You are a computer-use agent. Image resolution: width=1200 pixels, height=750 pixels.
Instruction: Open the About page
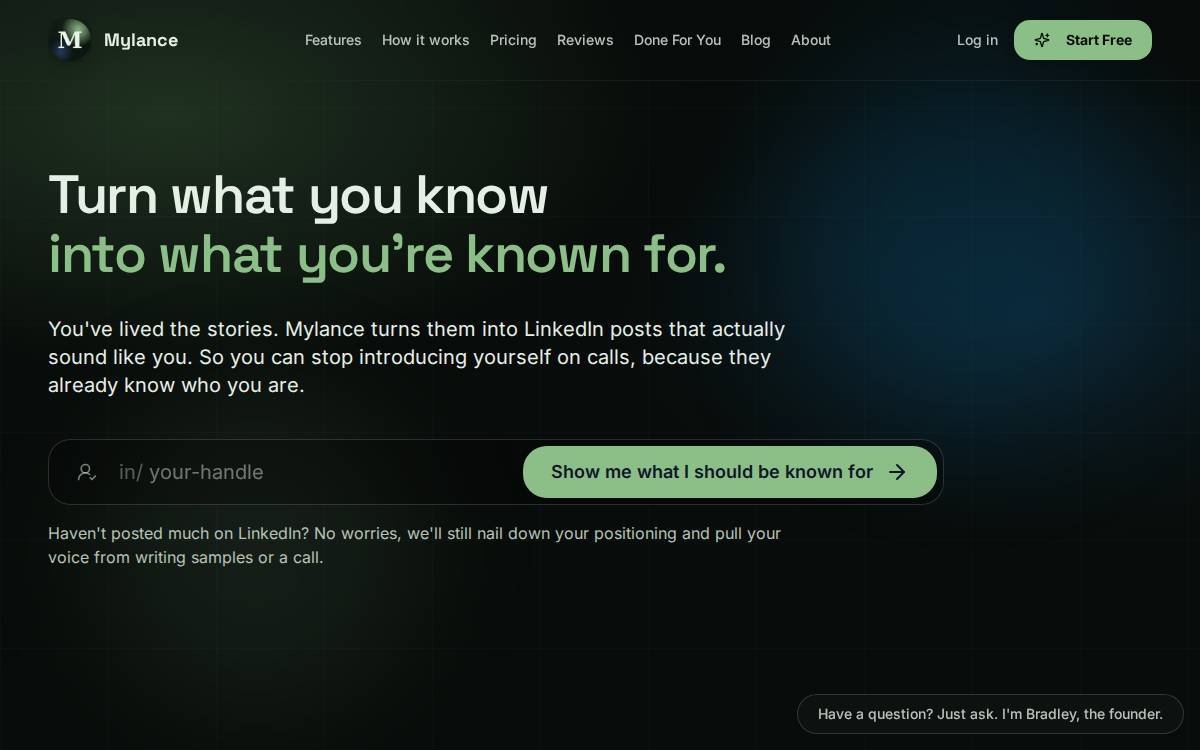click(x=811, y=40)
